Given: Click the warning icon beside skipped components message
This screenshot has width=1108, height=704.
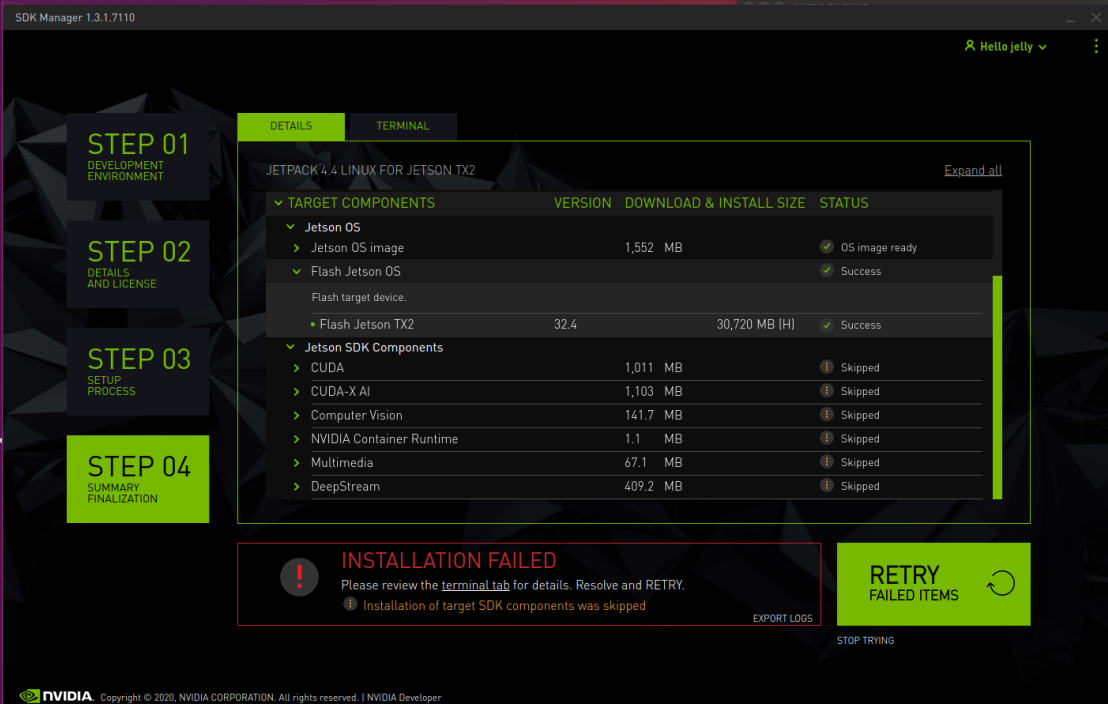Looking at the screenshot, I should click(350, 604).
